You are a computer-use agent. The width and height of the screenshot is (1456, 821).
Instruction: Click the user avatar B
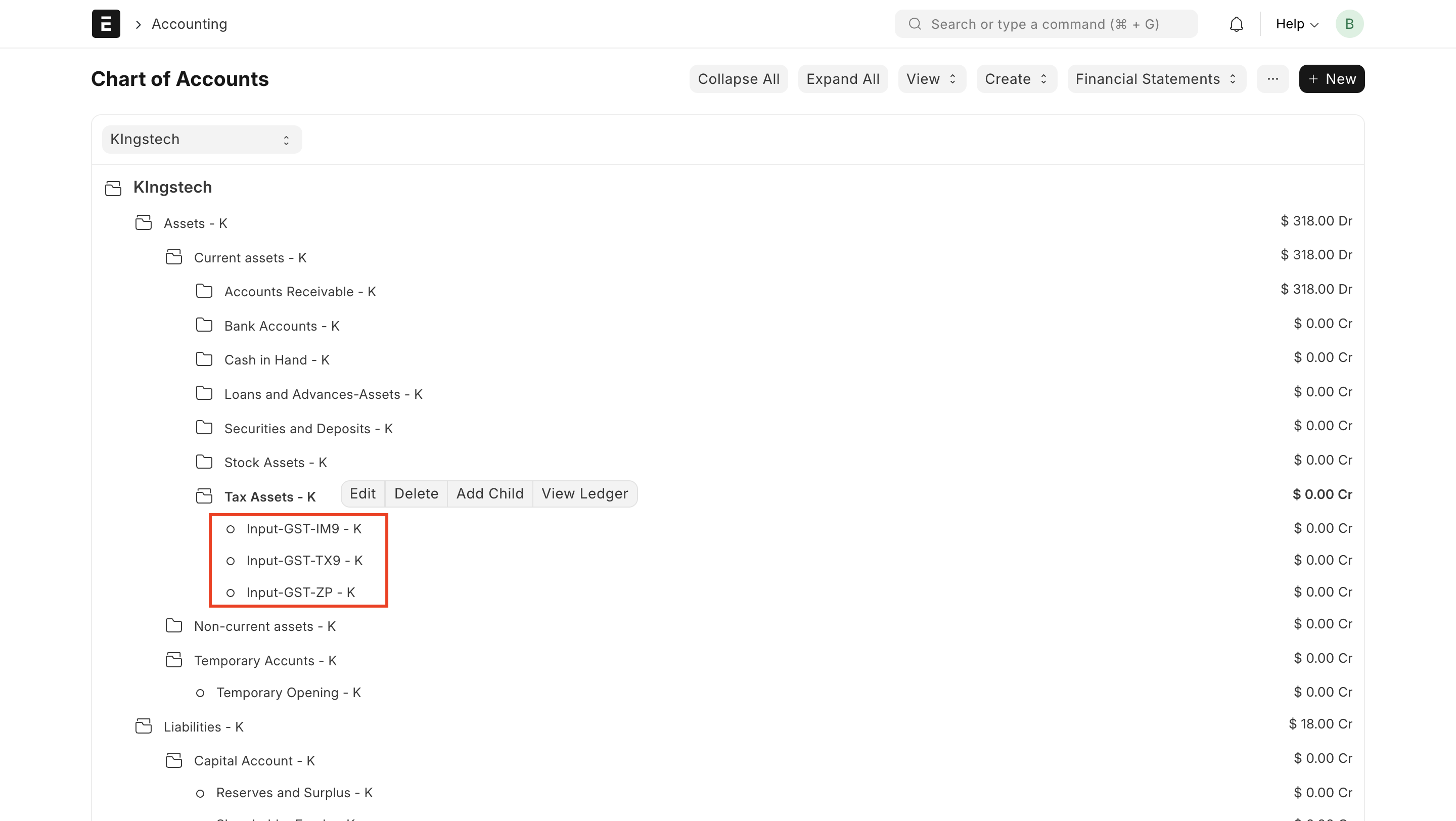point(1349,24)
